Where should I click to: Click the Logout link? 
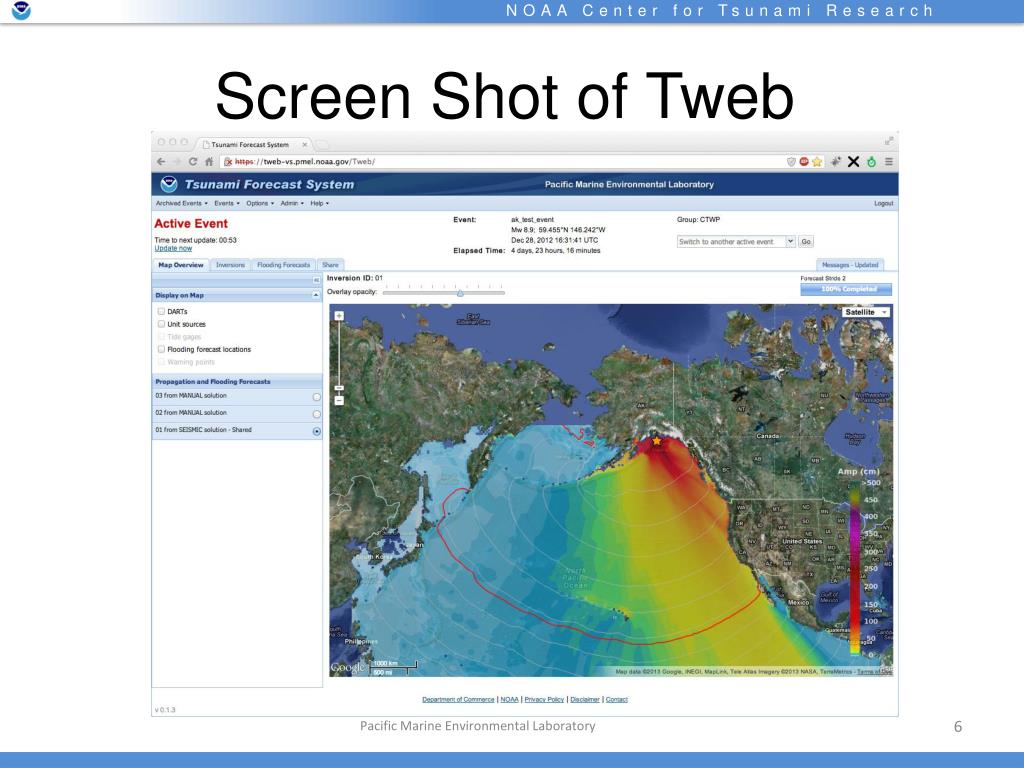[x=884, y=203]
